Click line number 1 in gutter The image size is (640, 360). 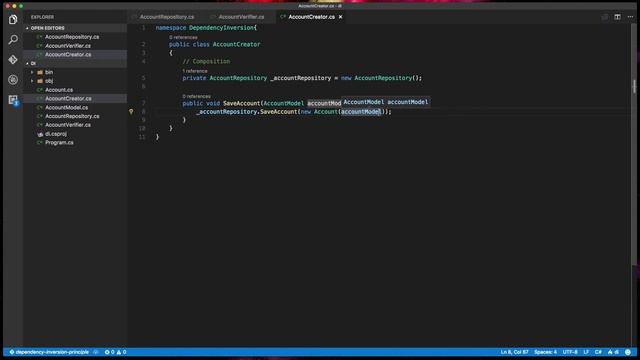coord(143,28)
